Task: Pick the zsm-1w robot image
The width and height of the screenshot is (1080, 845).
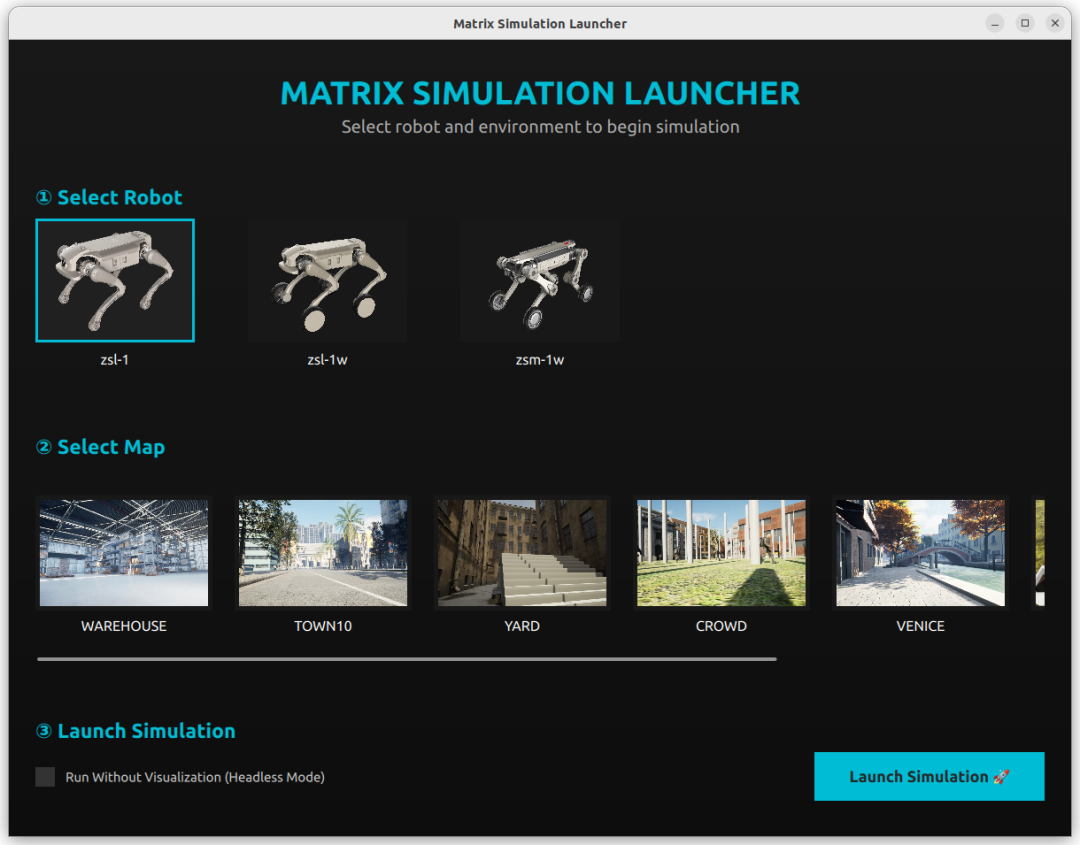Action: pyautogui.click(x=539, y=281)
